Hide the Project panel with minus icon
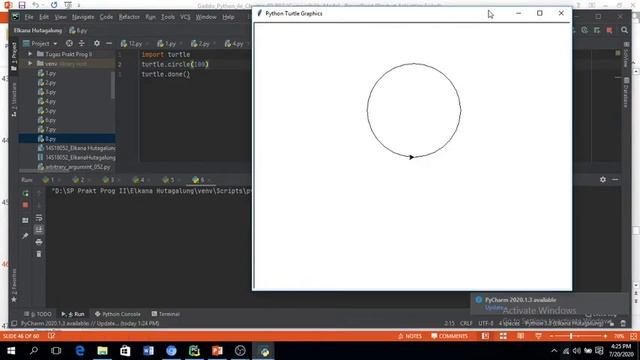 pyautogui.click(x=109, y=43)
